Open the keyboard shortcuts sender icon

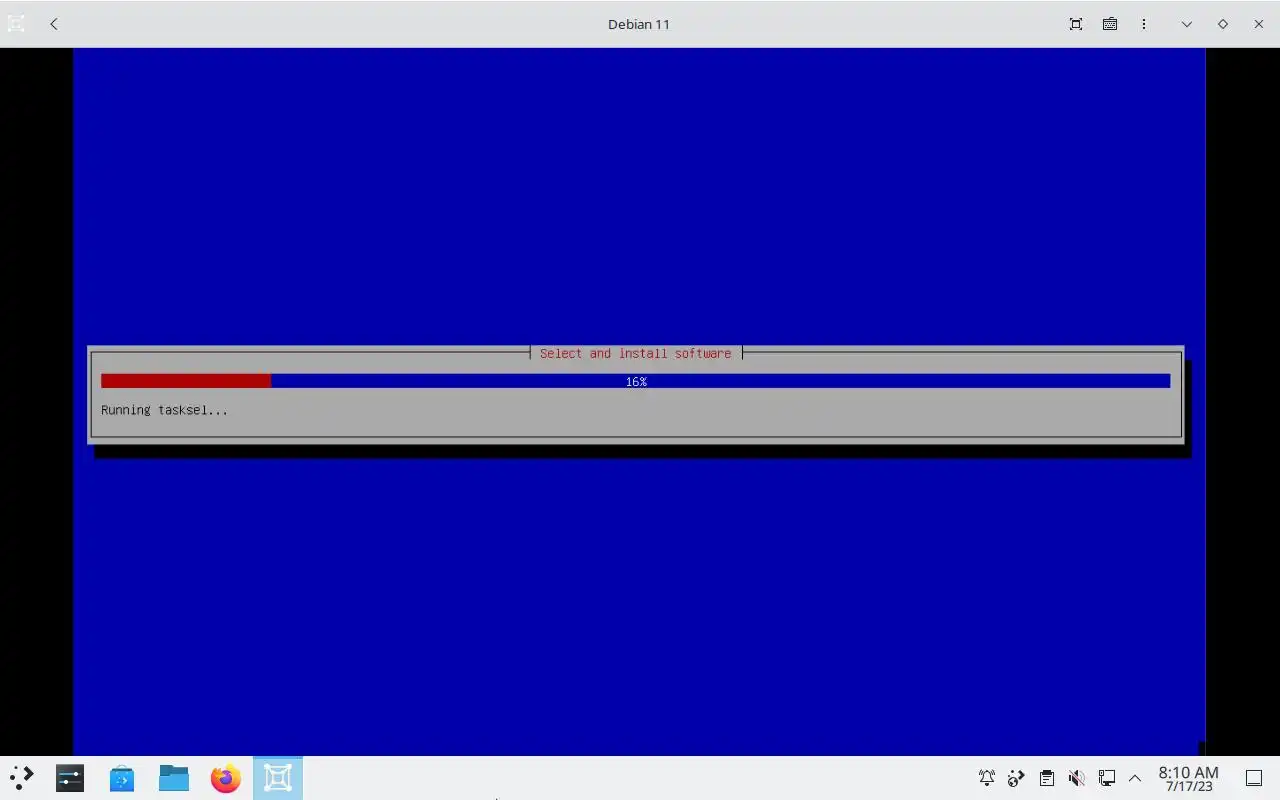point(1110,24)
